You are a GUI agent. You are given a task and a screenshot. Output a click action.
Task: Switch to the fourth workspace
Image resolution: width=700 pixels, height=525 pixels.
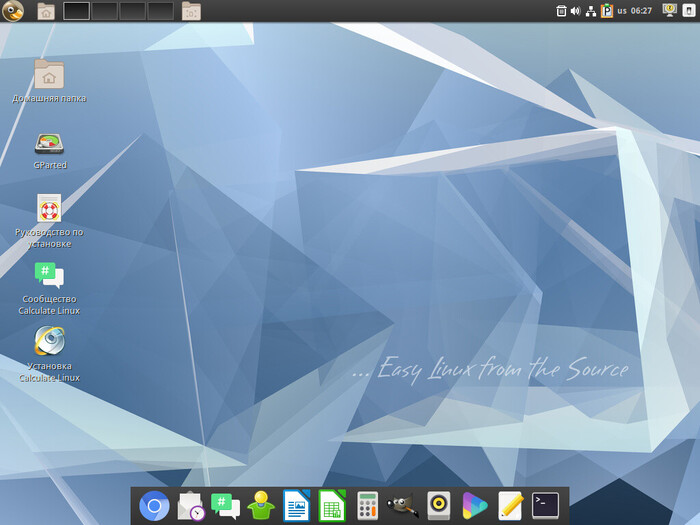(x=160, y=11)
